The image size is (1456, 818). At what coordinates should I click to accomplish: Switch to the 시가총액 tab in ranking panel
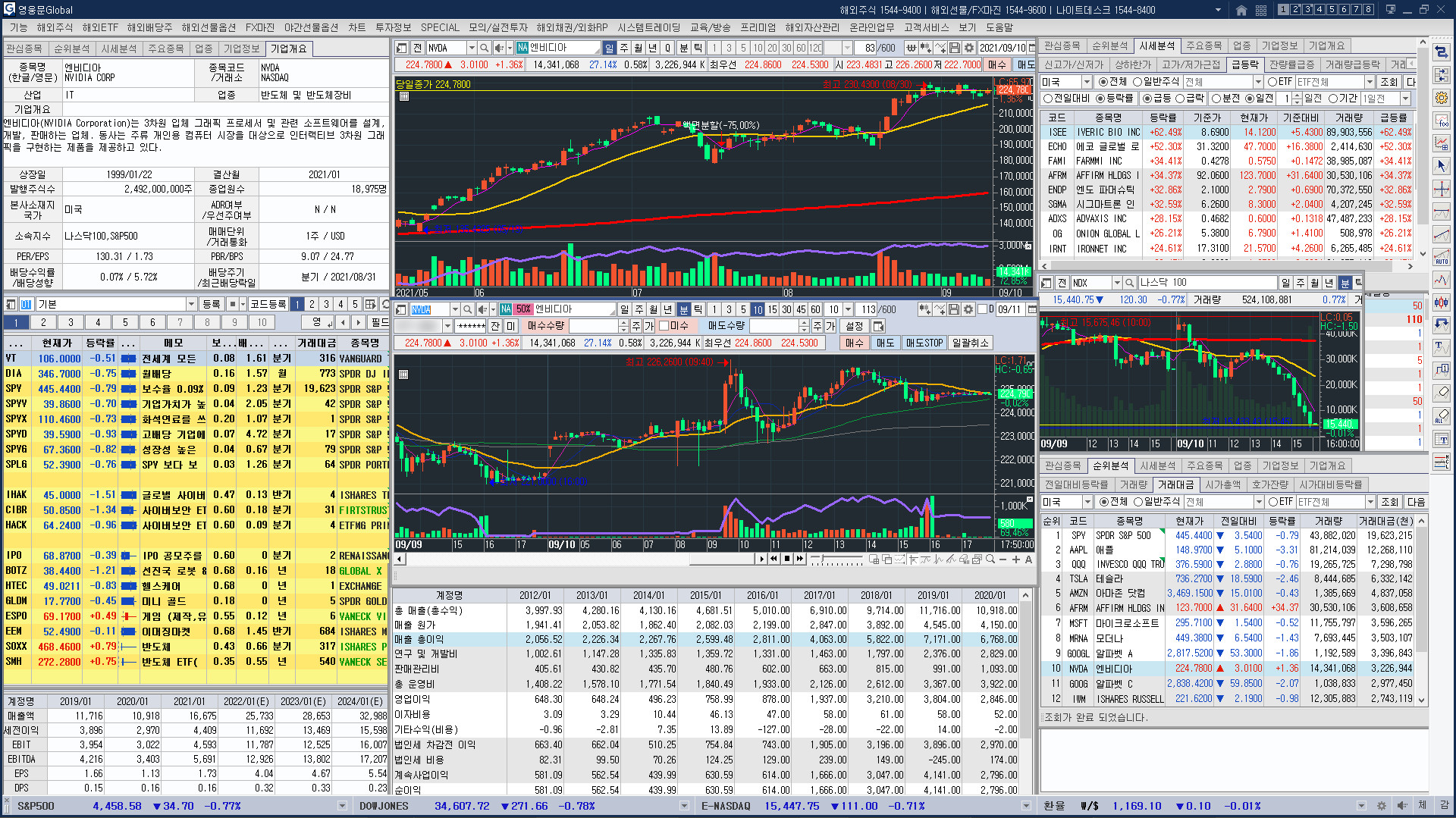tap(1223, 484)
